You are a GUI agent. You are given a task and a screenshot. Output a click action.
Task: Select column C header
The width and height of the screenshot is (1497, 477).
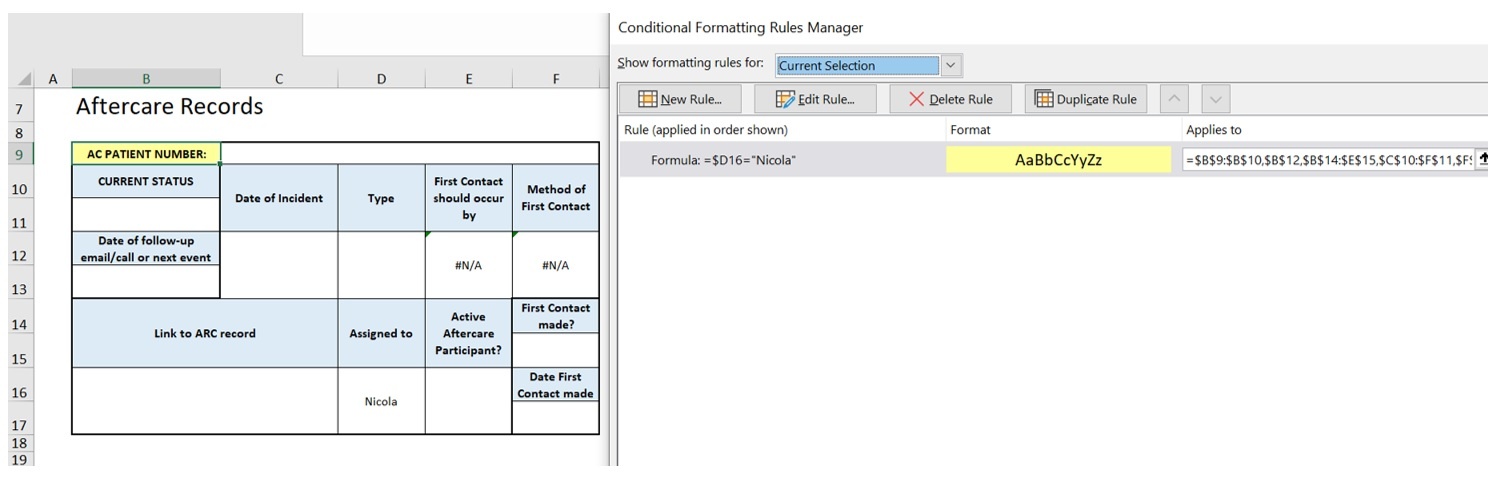pos(279,79)
